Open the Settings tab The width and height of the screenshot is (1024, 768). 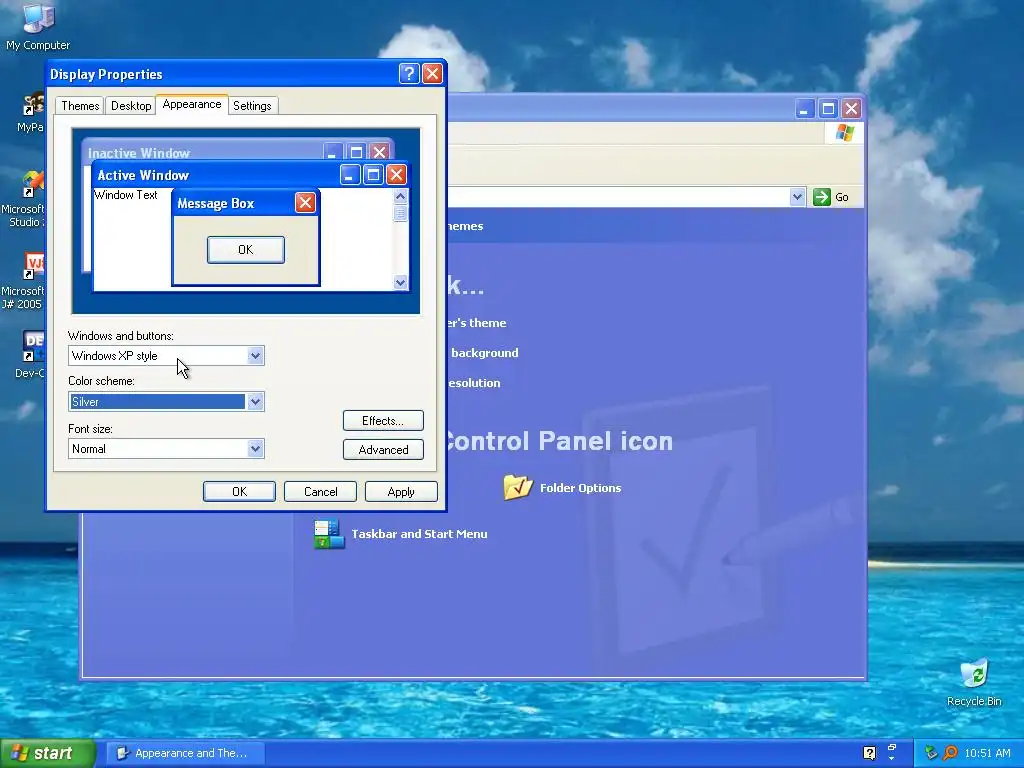point(252,106)
